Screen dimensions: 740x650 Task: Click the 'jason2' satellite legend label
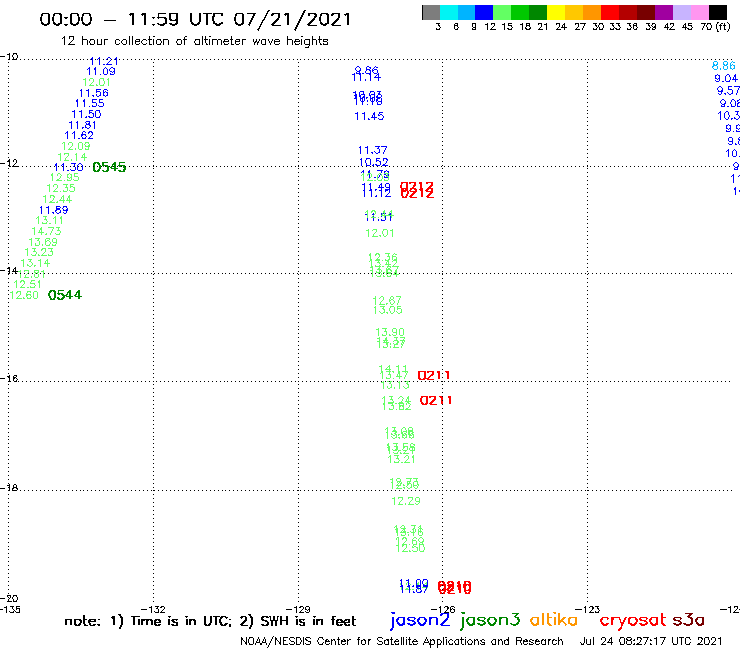(420, 620)
